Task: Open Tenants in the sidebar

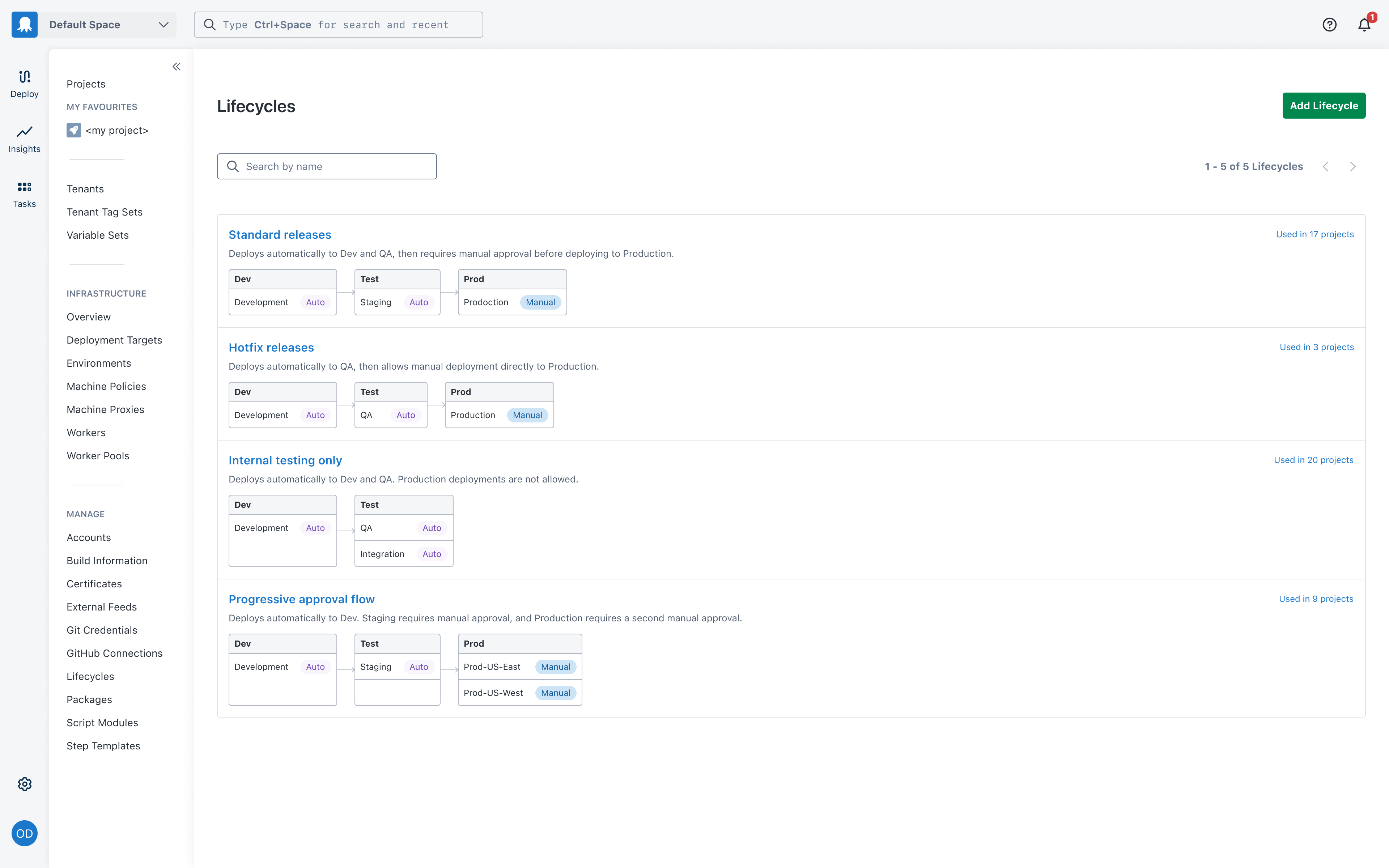Action: coord(85,189)
